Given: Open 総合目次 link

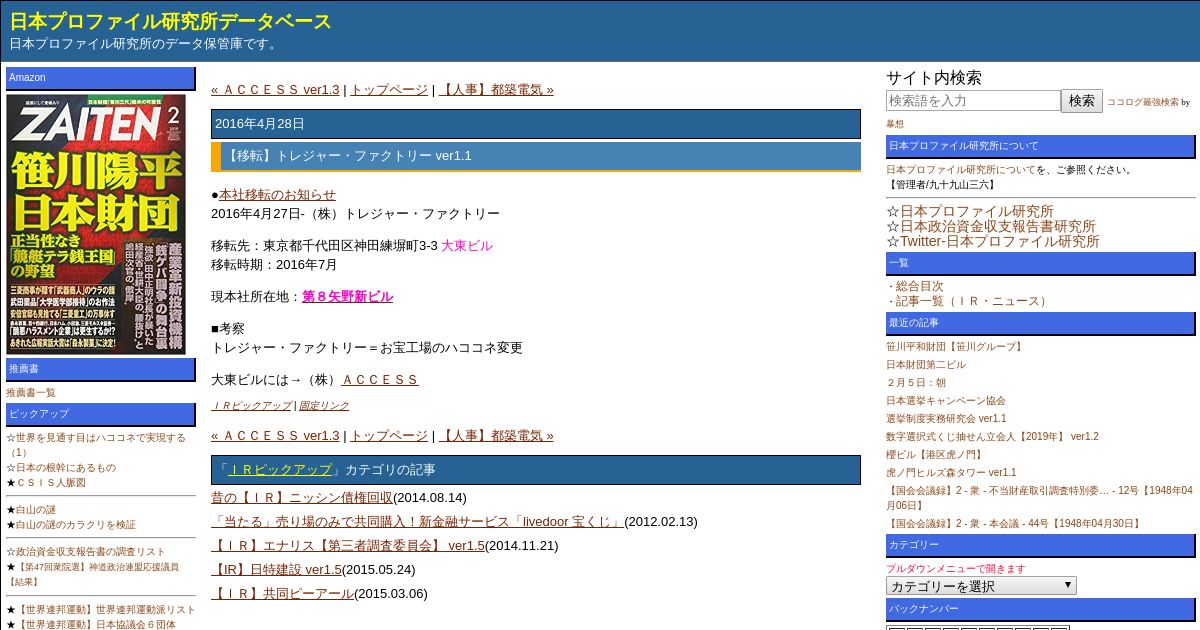Looking at the screenshot, I should pos(919,286).
